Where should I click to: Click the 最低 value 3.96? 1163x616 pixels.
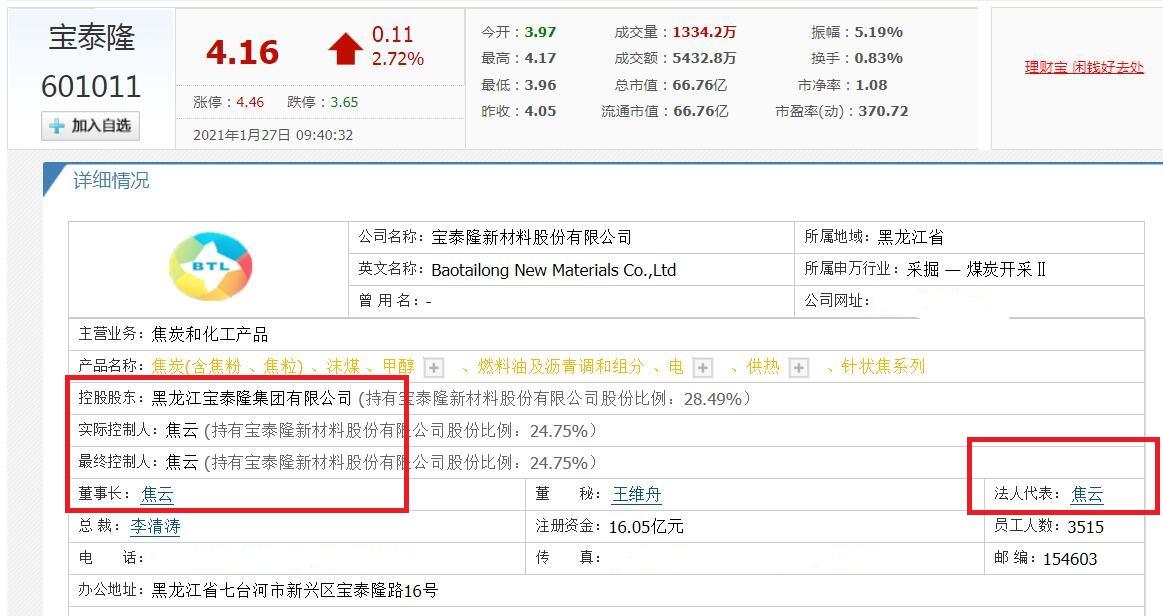tap(540, 85)
